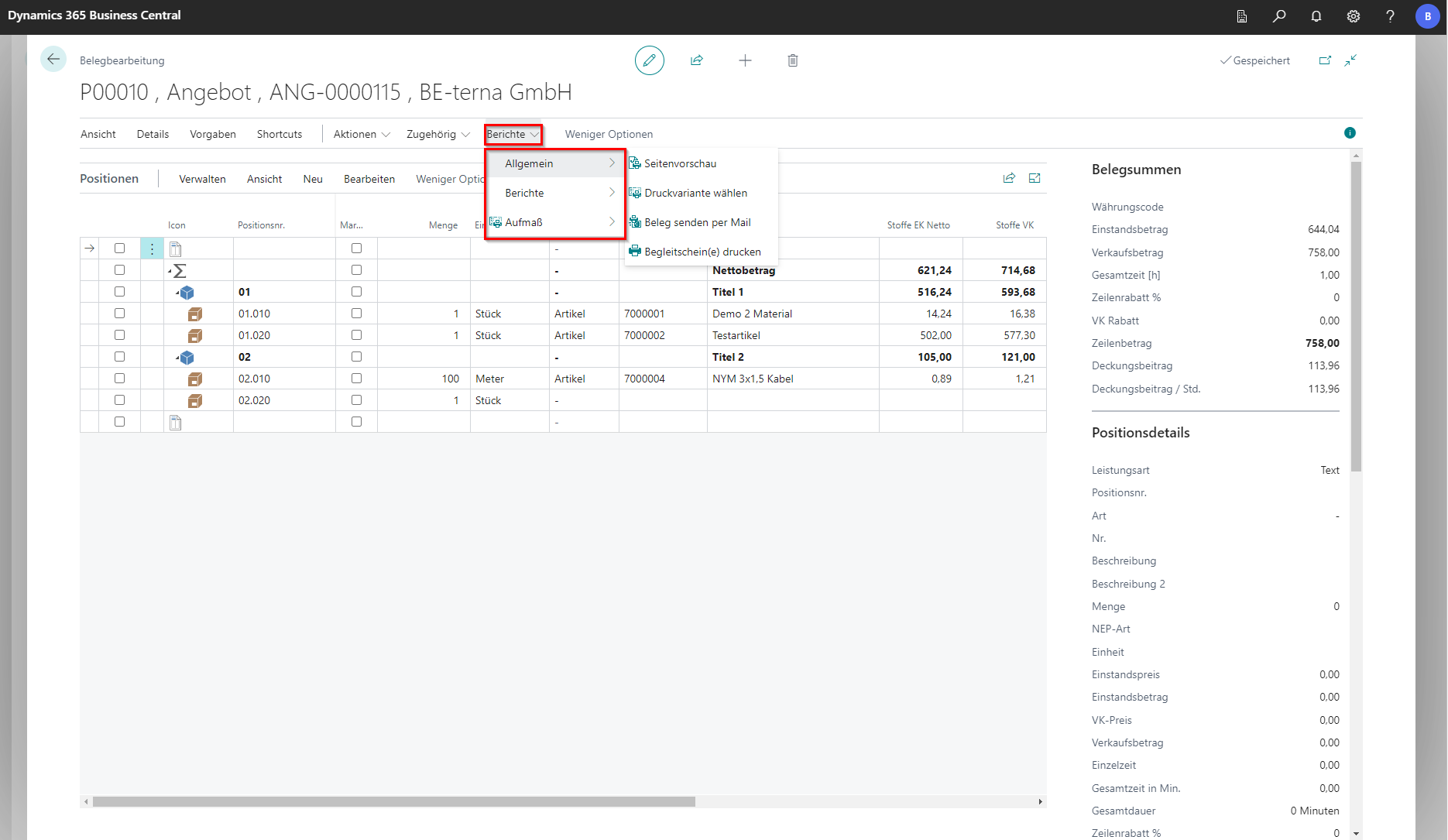Toggle checkbox for position 01.010 row
Screen dimensions: 1448x840
coord(119,314)
